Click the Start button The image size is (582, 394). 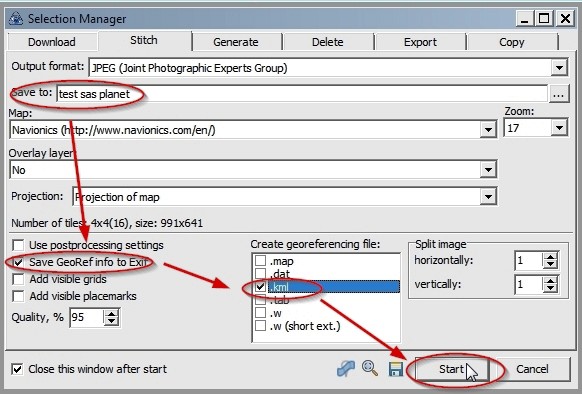tap(451, 369)
